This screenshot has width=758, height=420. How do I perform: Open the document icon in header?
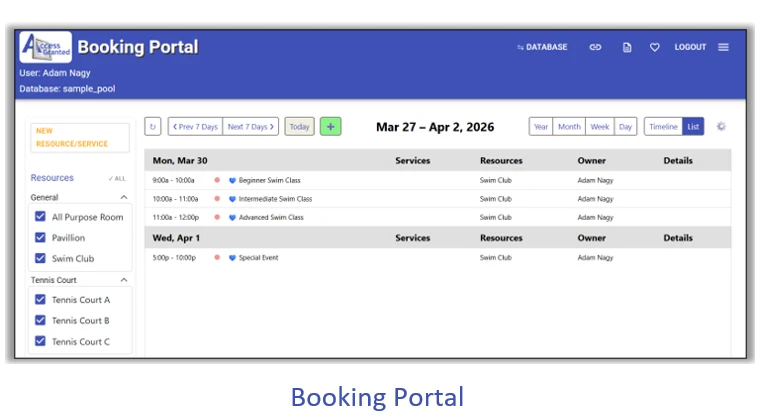pos(627,47)
